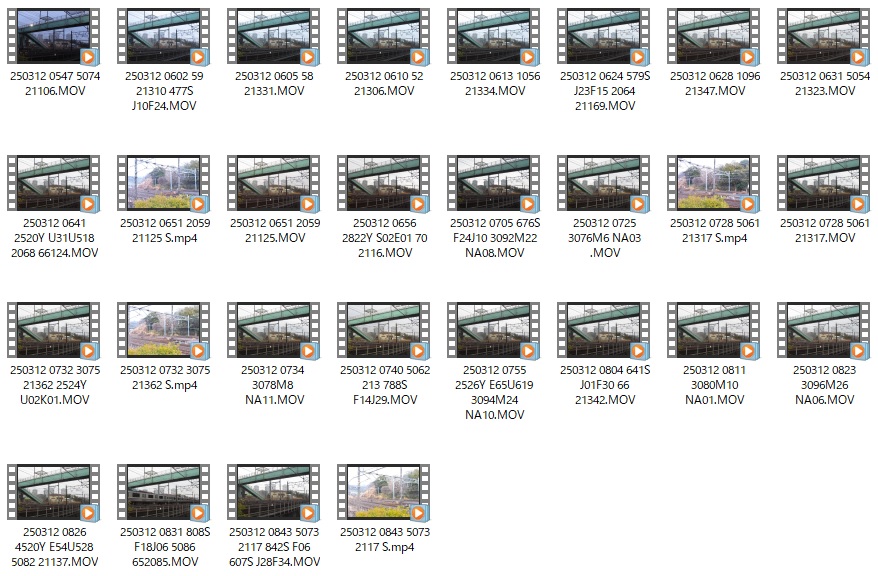This screenshot has height=576, width=878.
Task: Select train thumbnail of 250312 0831 808S F18J06 5086 652085.MOV
Action: [164, 492]
